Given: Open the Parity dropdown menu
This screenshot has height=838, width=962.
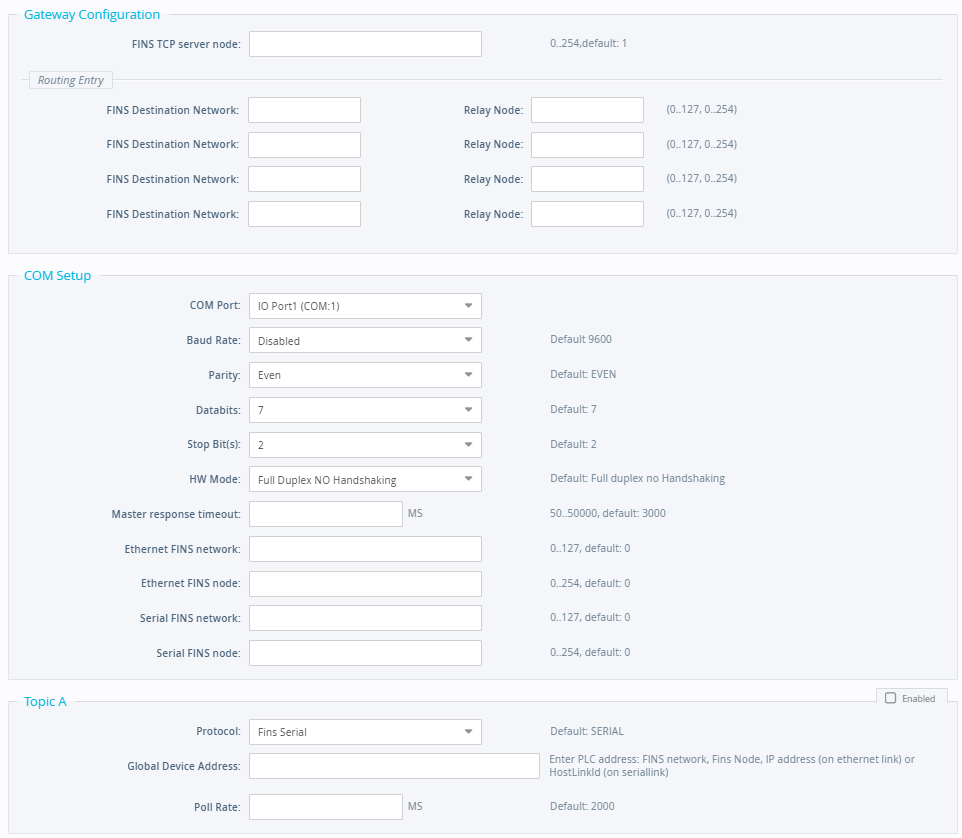Looking at the screenshot, I should [x=365, y=374].
